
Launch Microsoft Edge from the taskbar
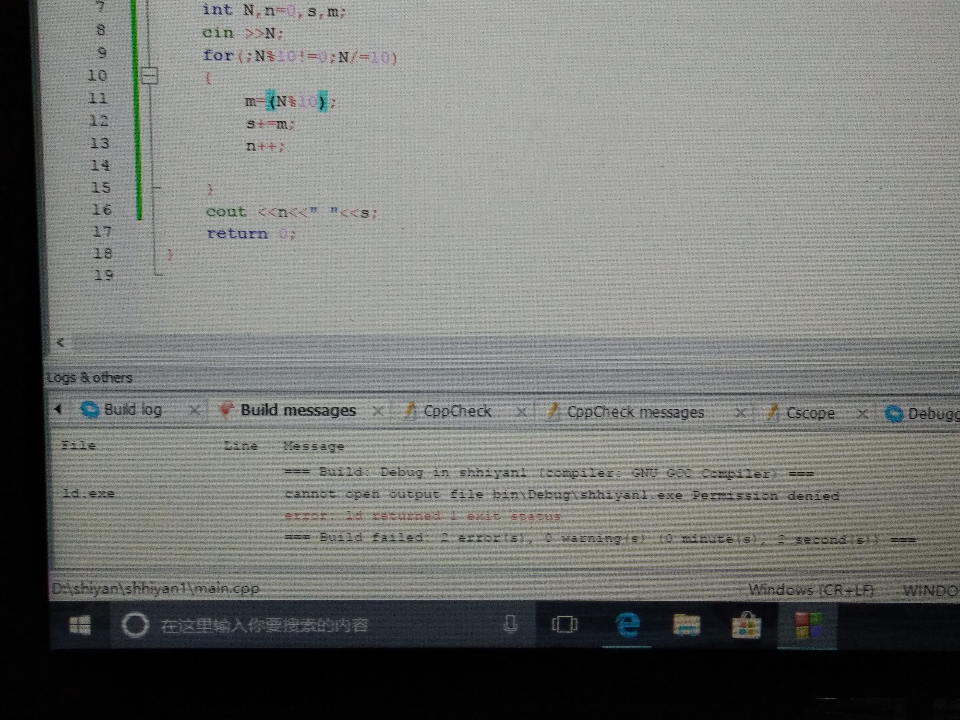point(627,625)
